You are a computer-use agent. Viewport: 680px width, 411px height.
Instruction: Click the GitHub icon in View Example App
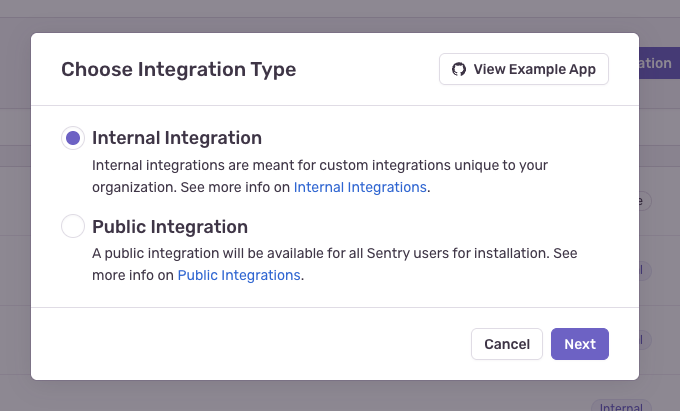pyautogui.click(x=459, y=69)
